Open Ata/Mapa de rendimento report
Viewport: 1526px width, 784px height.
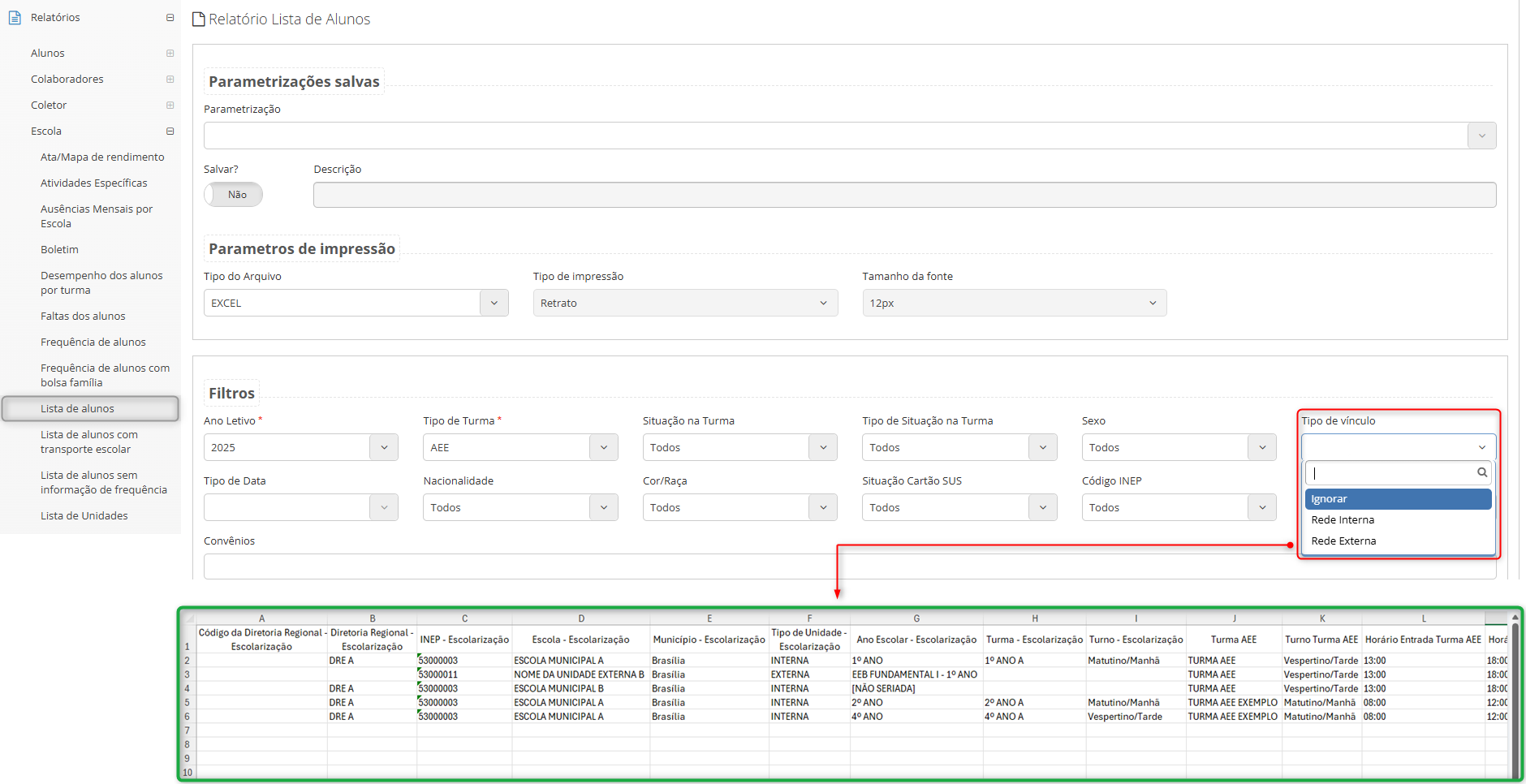click(102, 157)
